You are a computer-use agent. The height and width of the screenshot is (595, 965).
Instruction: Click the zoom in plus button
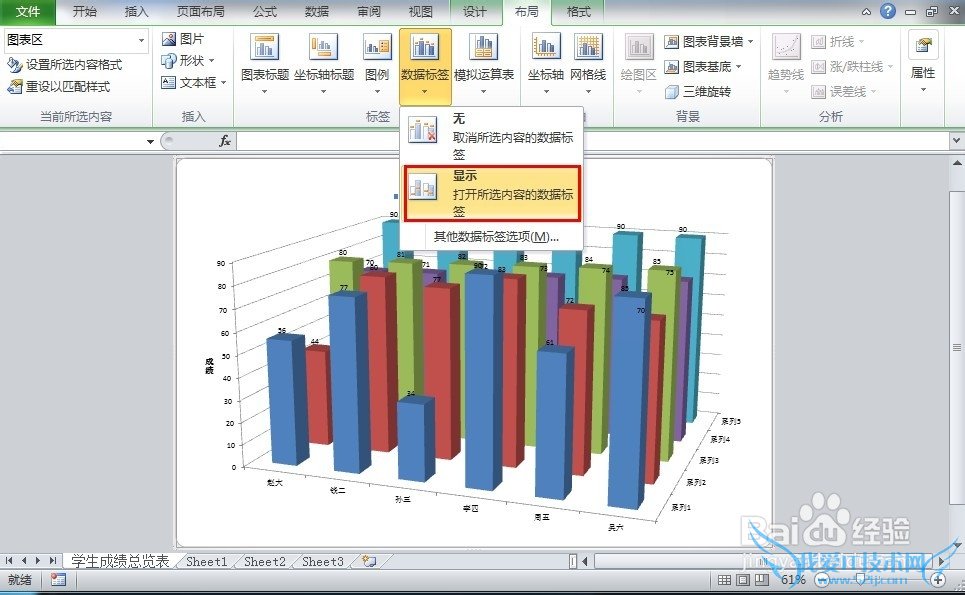point(937,580)
